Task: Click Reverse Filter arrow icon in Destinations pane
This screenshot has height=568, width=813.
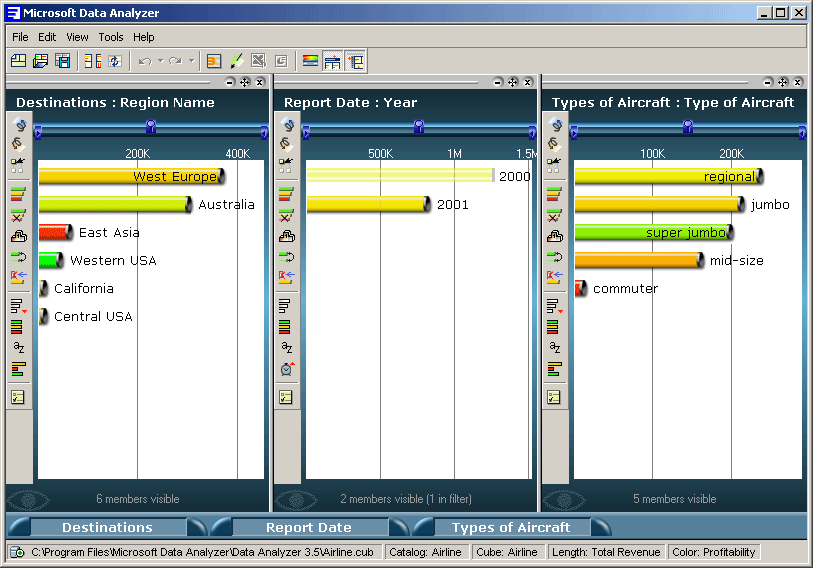Action: [19, 257]
